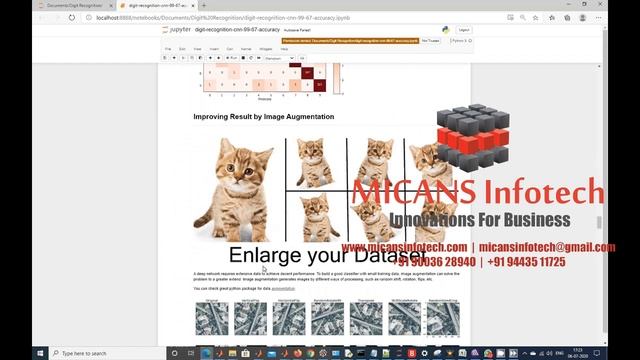Screen dimensions: 640x360
Task: Open the Help menu
Action: pyautogui.click(x=284, y=49)
